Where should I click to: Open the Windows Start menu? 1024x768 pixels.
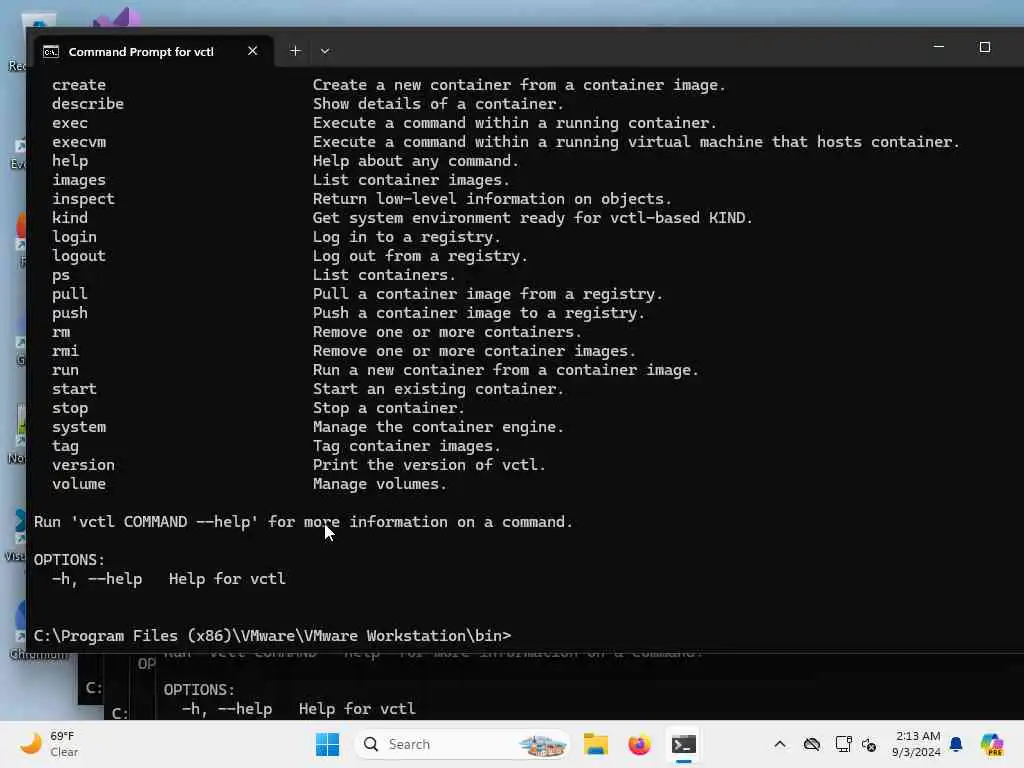pos(327,744)
